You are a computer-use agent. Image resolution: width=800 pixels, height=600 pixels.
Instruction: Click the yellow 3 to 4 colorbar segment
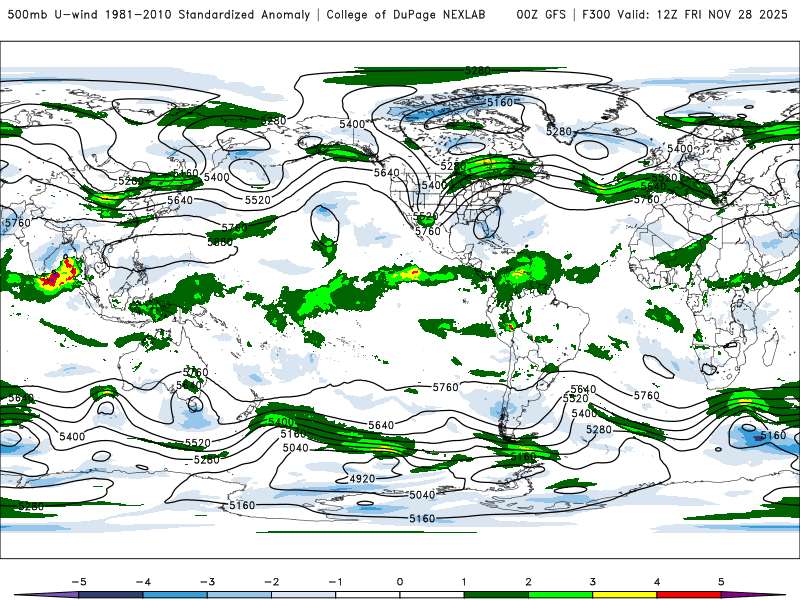pos(625,595)
